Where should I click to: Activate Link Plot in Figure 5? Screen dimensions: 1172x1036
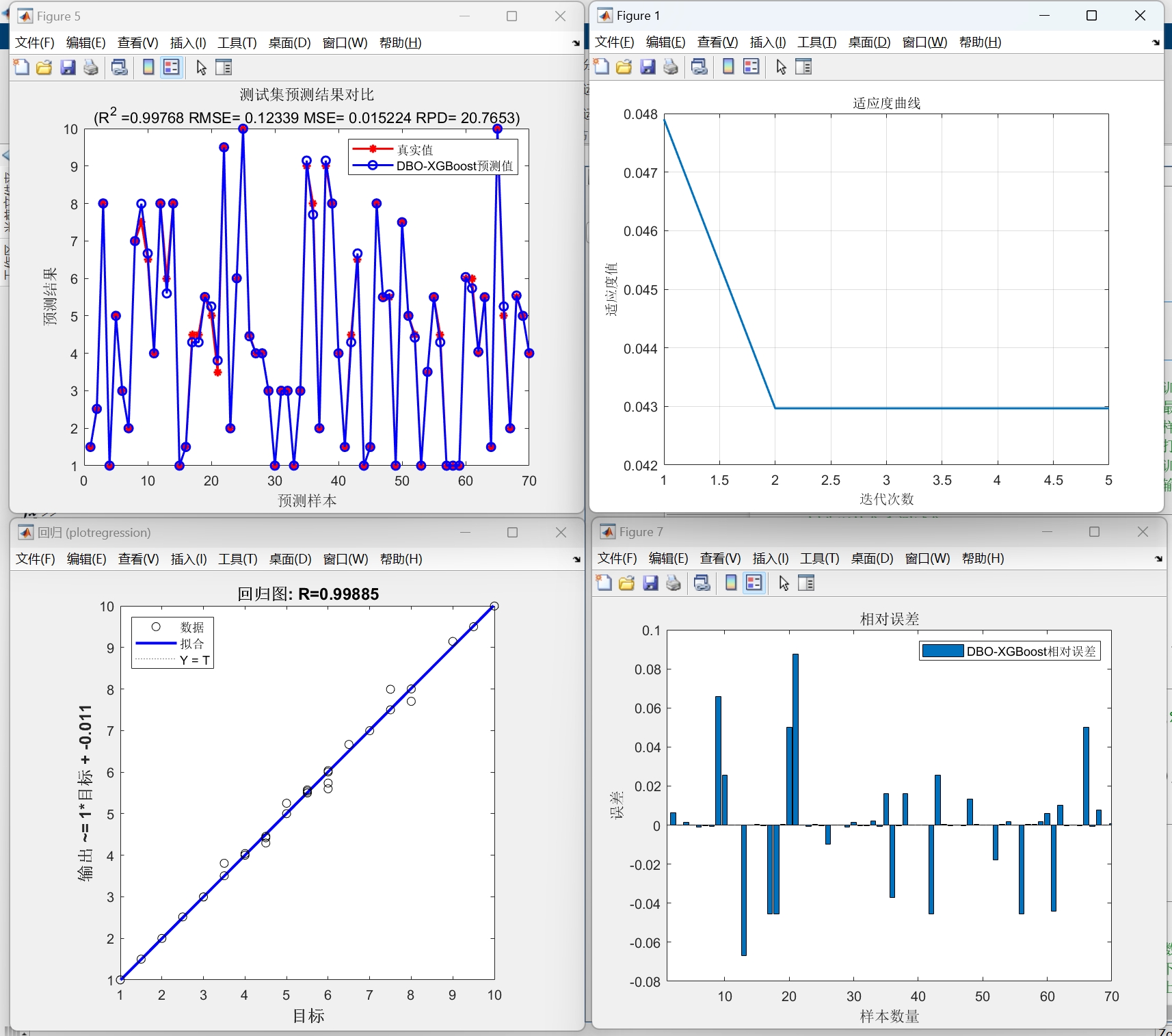click(x=119, y=66)
